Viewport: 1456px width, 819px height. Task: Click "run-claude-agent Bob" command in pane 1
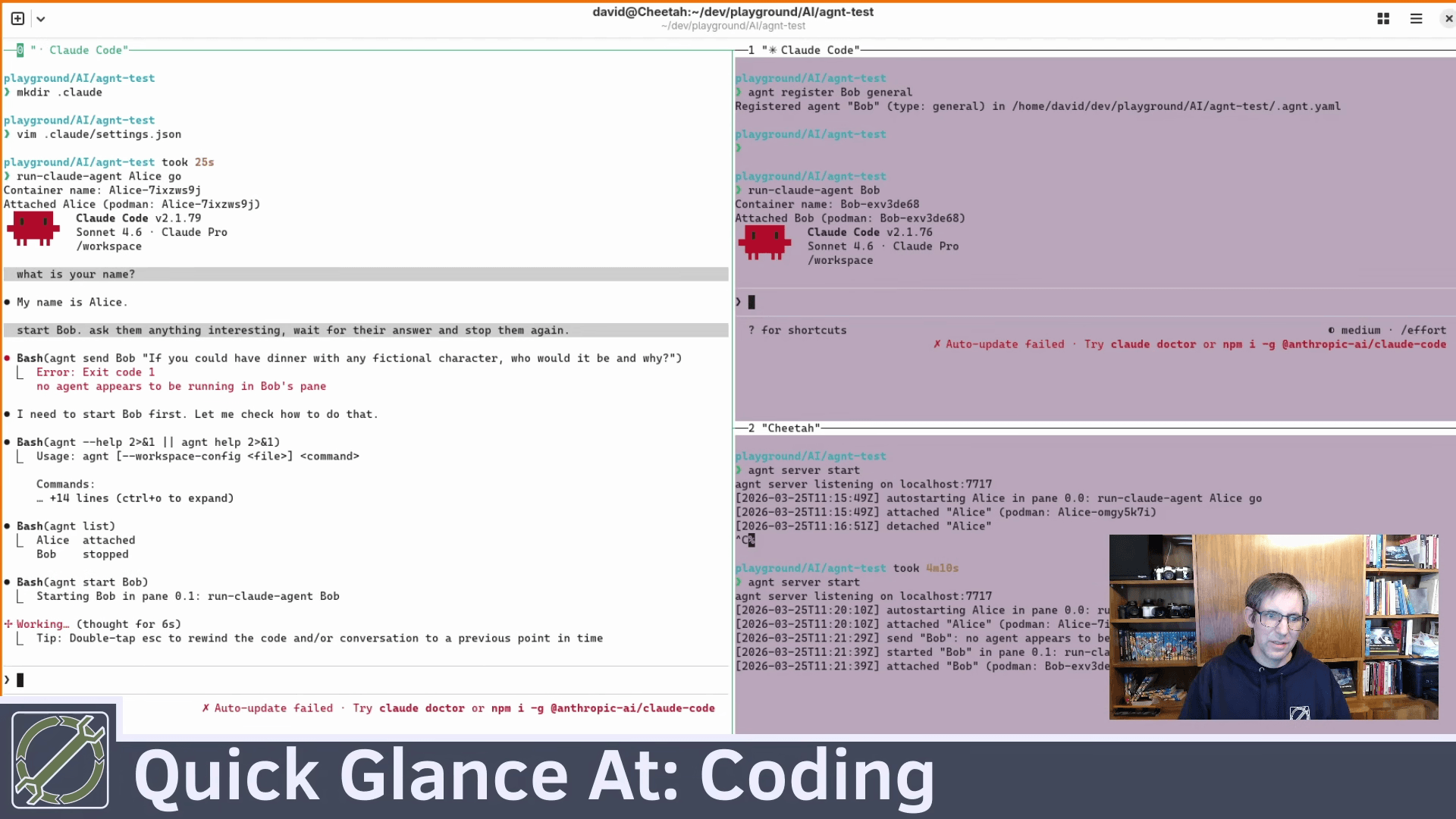point(814,190)
